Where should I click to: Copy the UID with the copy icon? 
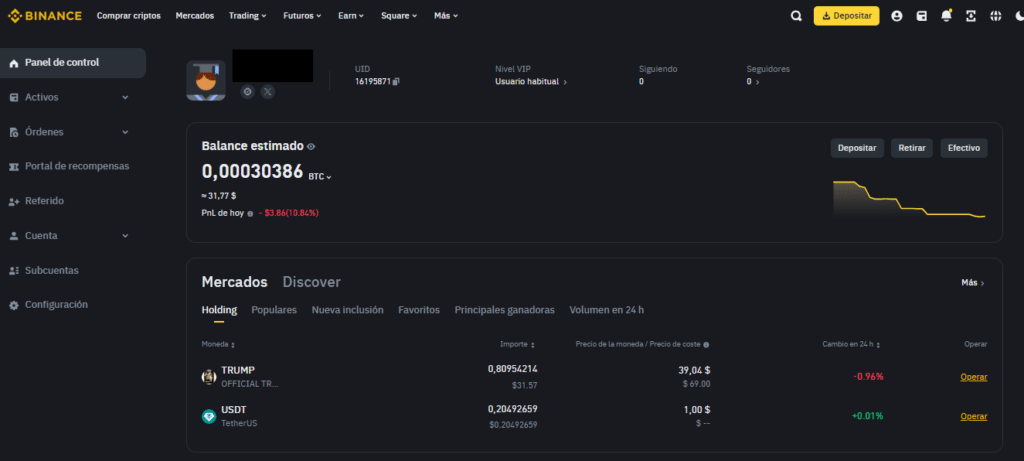tap(396, 82)
